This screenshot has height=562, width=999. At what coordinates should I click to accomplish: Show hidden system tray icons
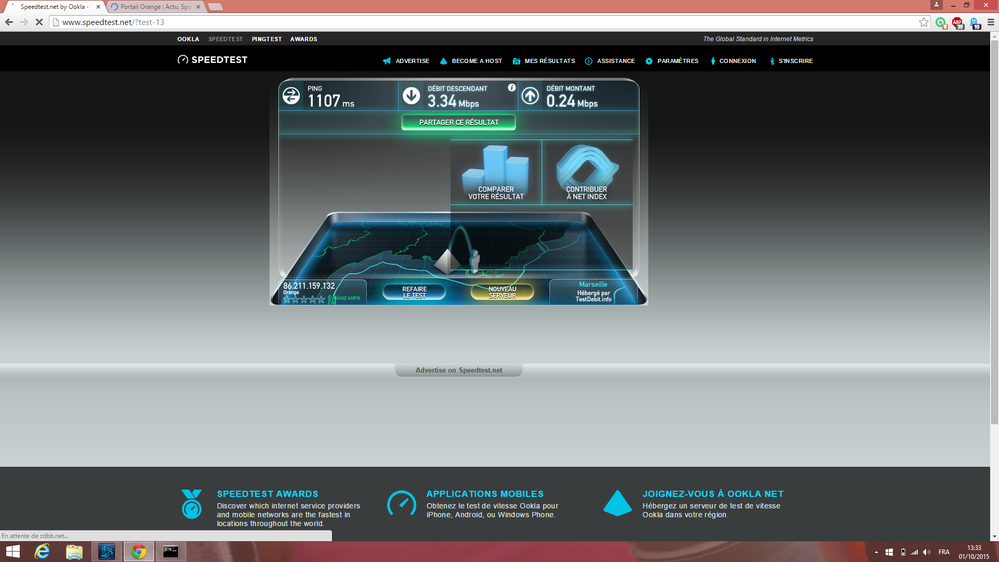(x=876, y=552)
